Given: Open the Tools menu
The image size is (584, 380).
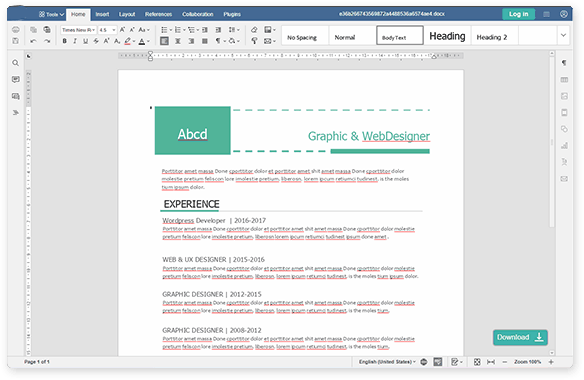Looking at the screenshot, I should (x=51, y=14).
